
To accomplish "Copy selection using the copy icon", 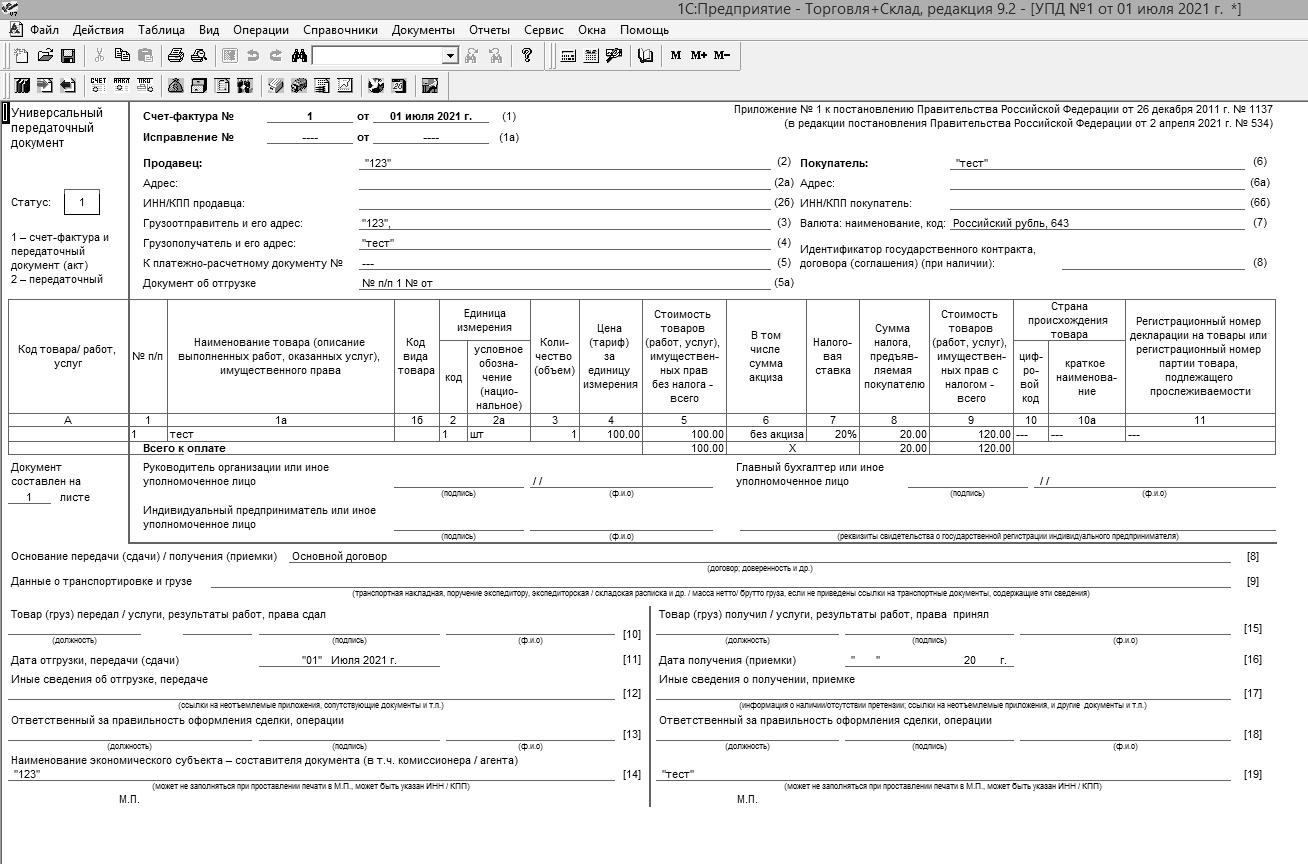I will (122, 56).
